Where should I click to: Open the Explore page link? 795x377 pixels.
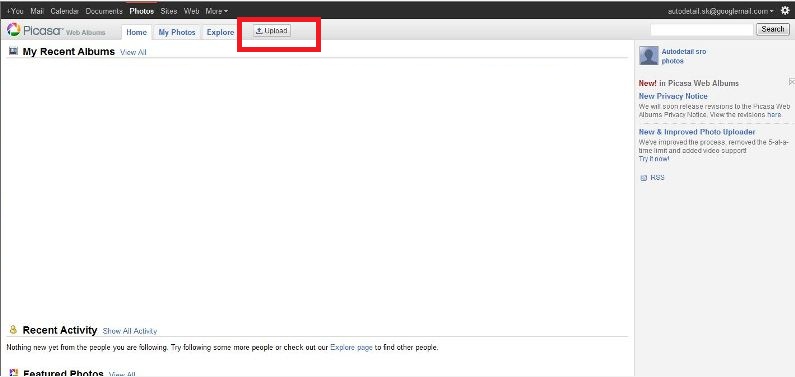(351, 348)
